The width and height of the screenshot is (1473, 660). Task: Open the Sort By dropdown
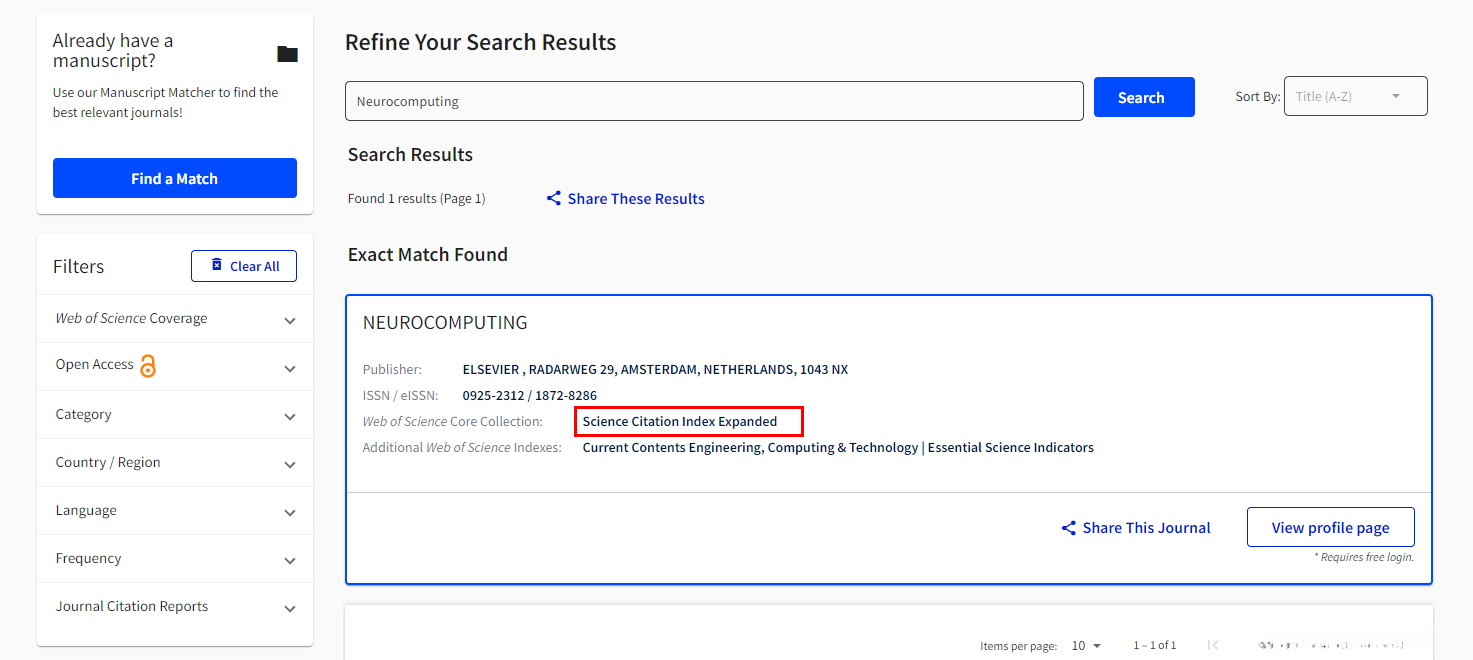(x=1355, y=96)
